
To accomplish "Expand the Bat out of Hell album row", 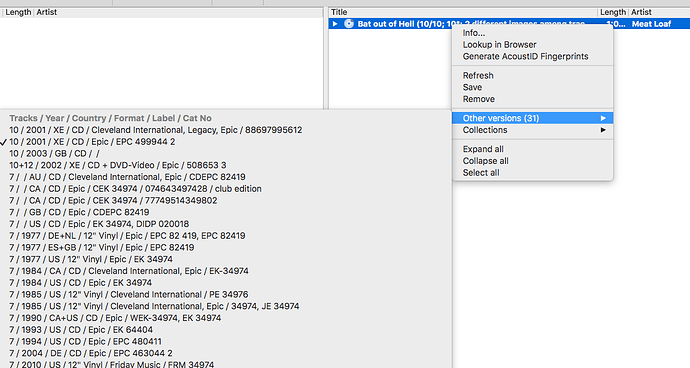I will pyautogui.click(x=335, y=24).
